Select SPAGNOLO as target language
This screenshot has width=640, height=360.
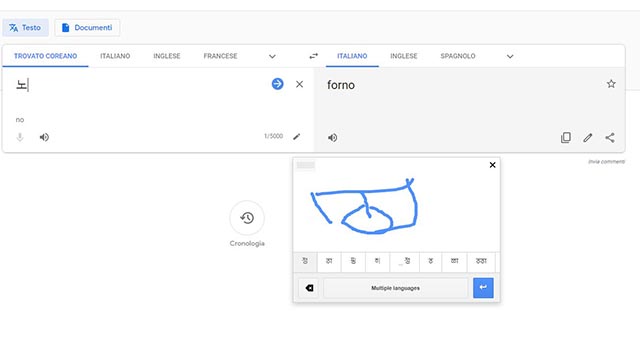[458, 56]
